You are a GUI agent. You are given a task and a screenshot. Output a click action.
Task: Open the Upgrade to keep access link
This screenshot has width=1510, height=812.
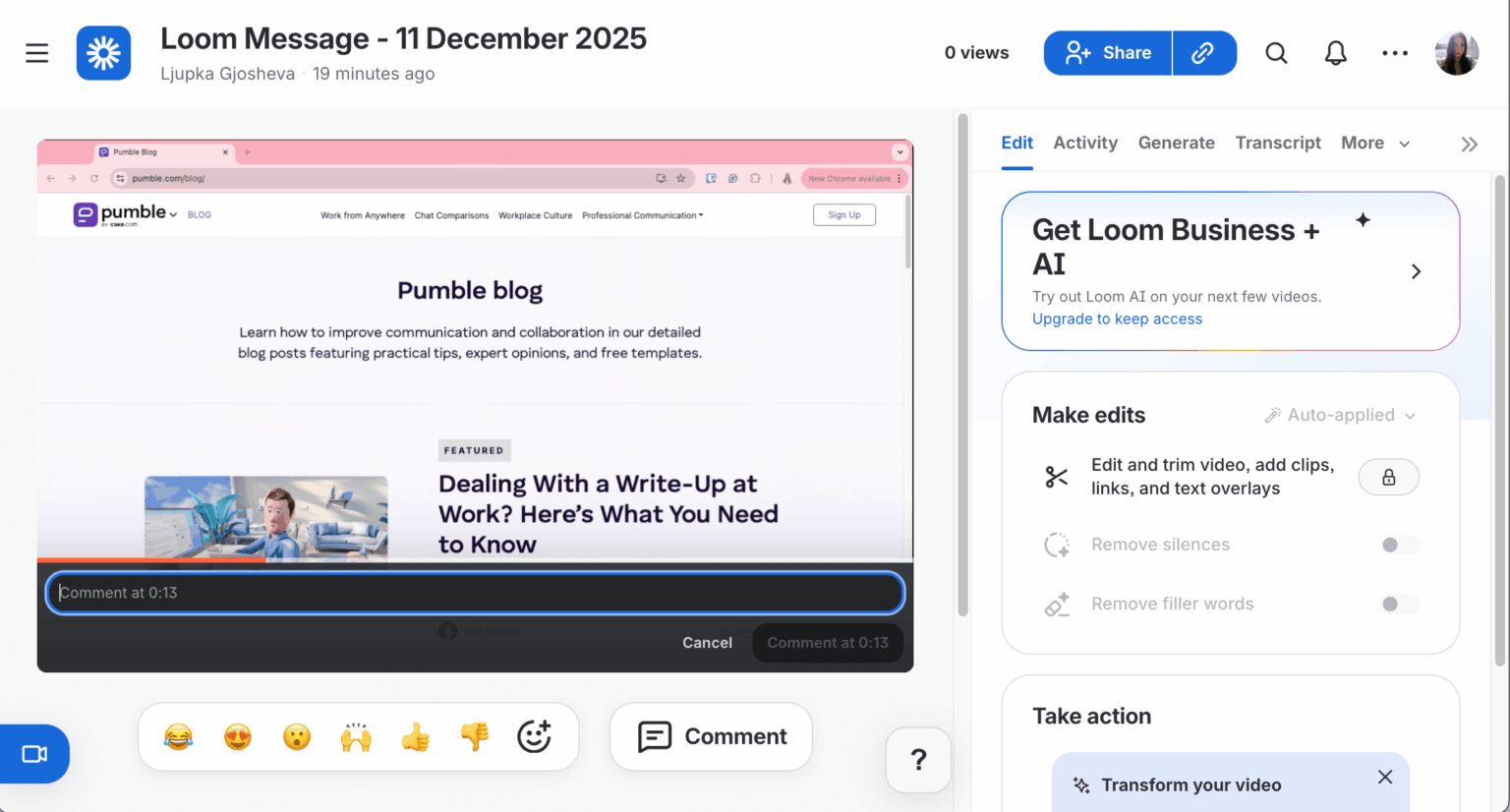pos(1117,319)
